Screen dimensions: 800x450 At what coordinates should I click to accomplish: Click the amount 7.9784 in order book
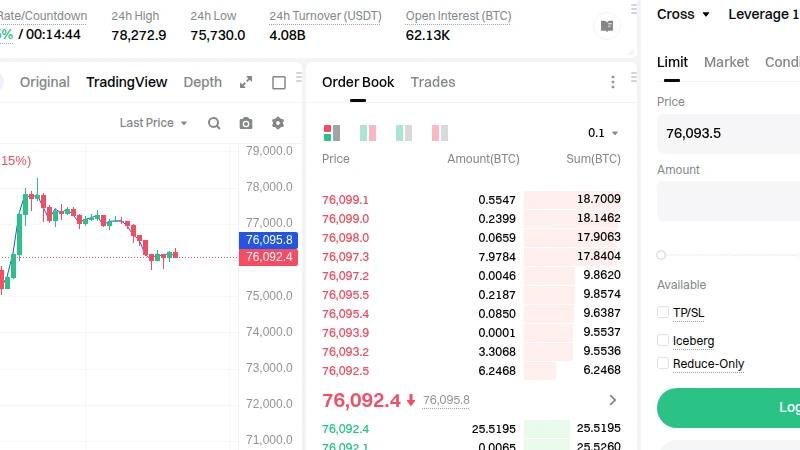coord(497,257)
